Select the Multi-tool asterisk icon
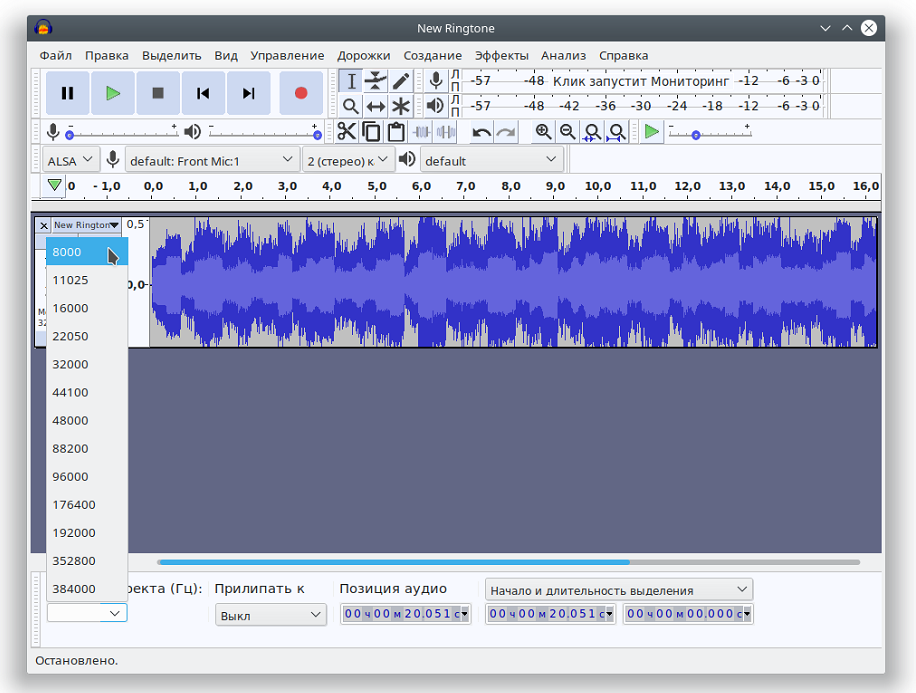Screen dimensions: 916x693 tap(401, 106)
